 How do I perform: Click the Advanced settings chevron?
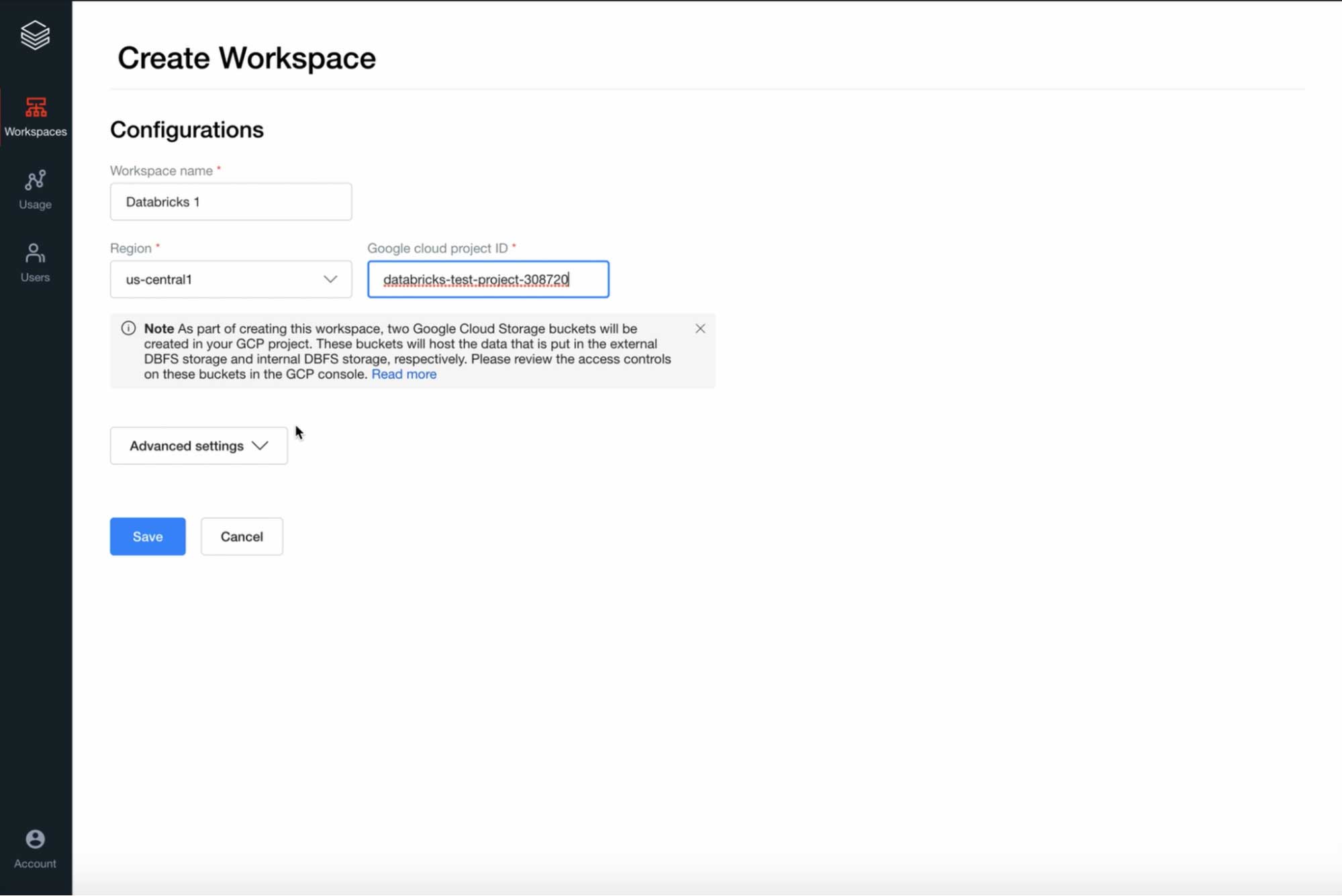260,446
